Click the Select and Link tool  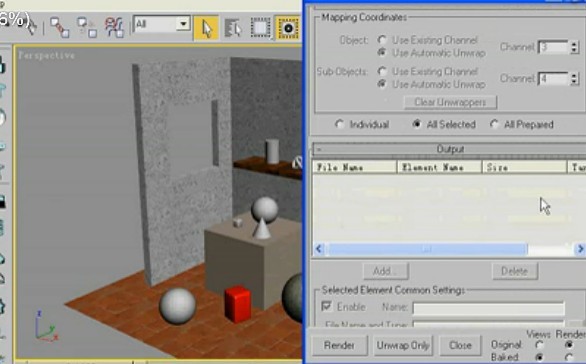point(60,28)
